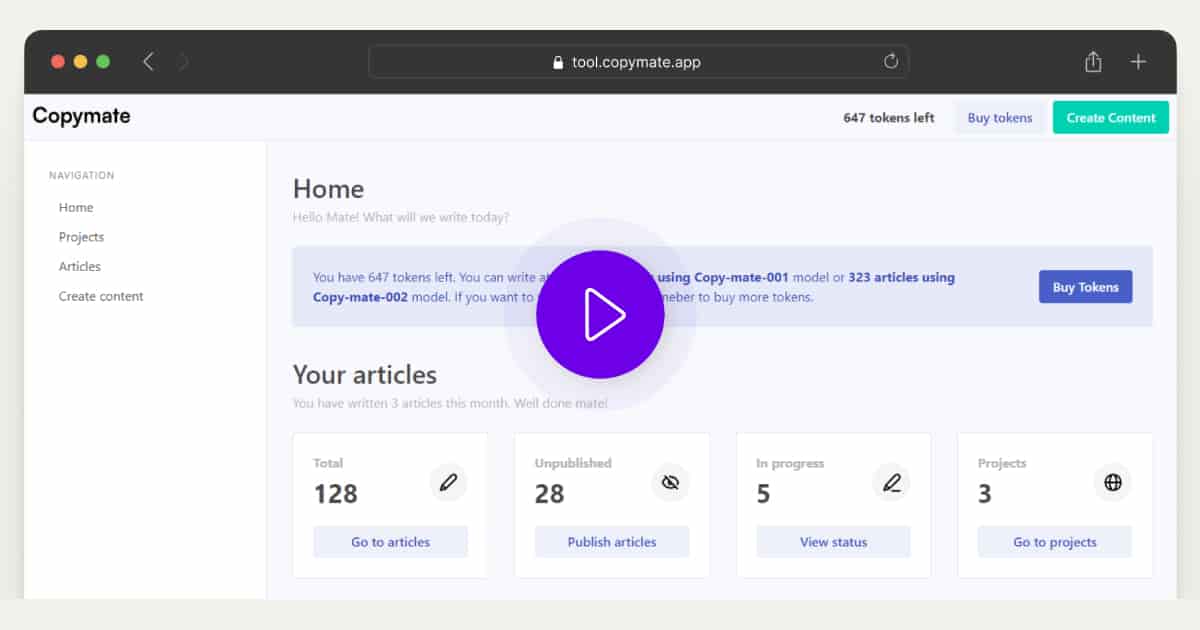Select Articles in the navigation sidebar
Image resolution: width=1200 pixels, height=630 pixels.
pos(80,267)
